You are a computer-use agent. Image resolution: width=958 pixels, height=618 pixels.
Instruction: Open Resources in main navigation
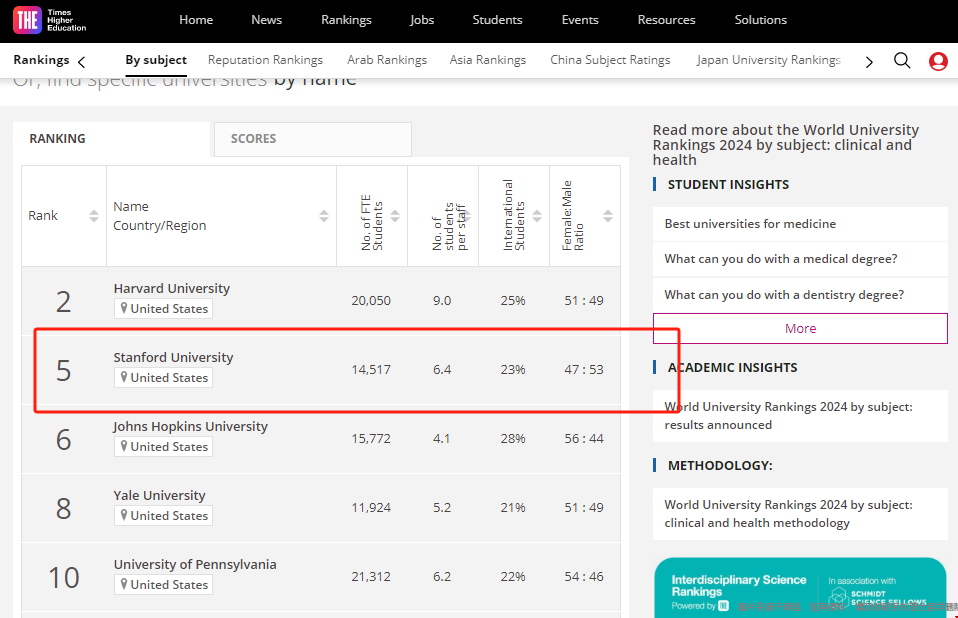click(x=667, y=20)
